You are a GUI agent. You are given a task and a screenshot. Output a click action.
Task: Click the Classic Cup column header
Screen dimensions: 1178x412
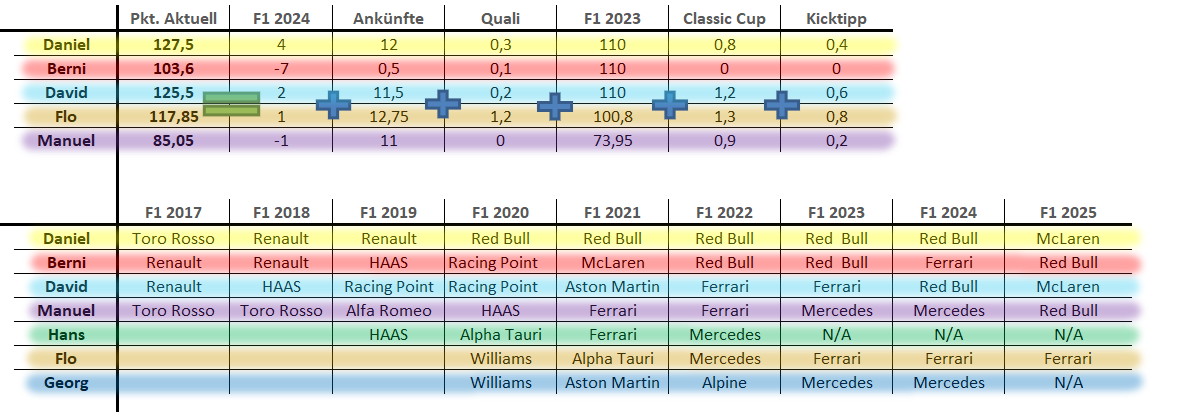click(724, 19)
